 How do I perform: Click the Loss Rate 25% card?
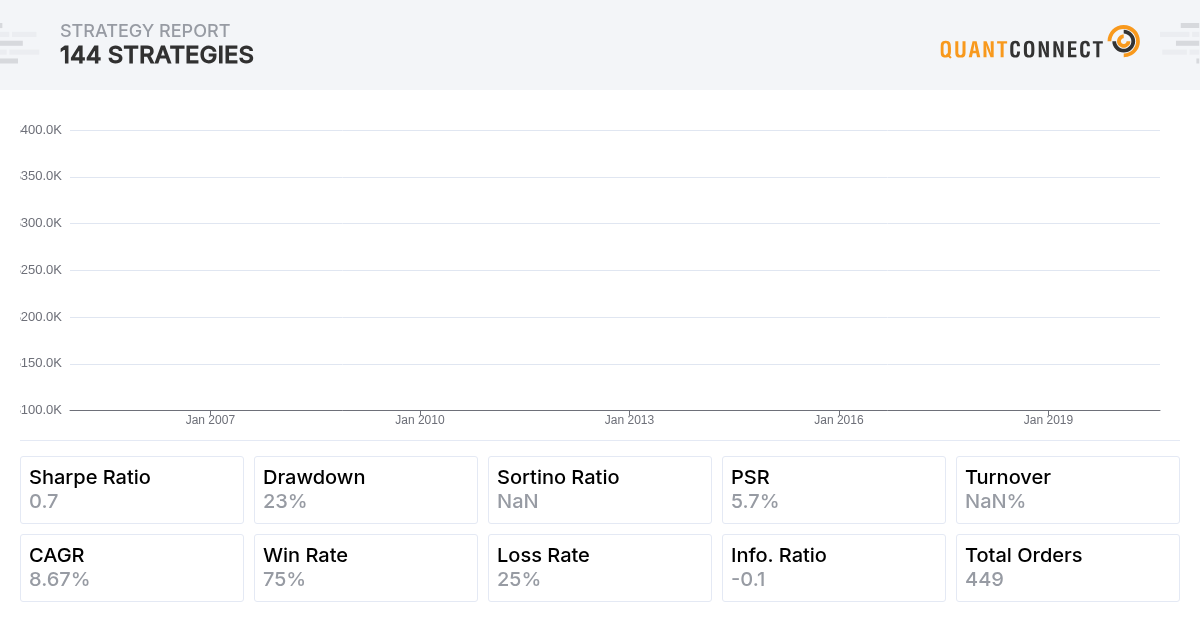(600, 567)
